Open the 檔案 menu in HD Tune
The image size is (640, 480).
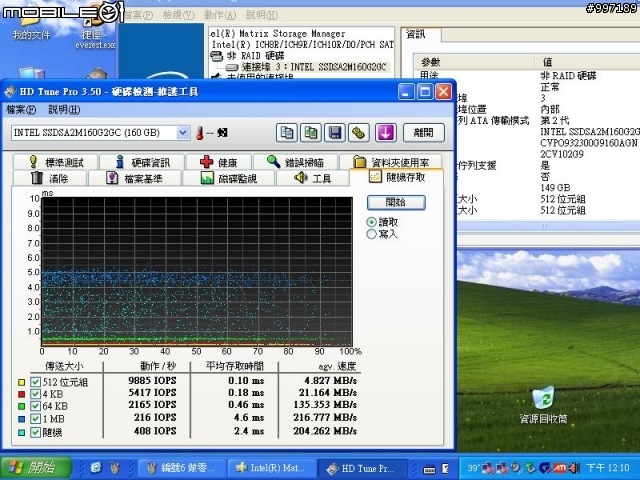click(21, 110)
